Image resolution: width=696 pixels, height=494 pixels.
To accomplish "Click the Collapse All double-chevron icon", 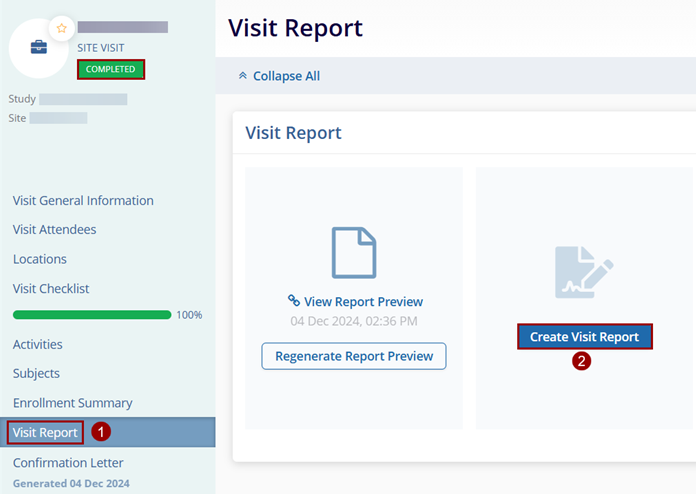I will click(x=242, y=76).
